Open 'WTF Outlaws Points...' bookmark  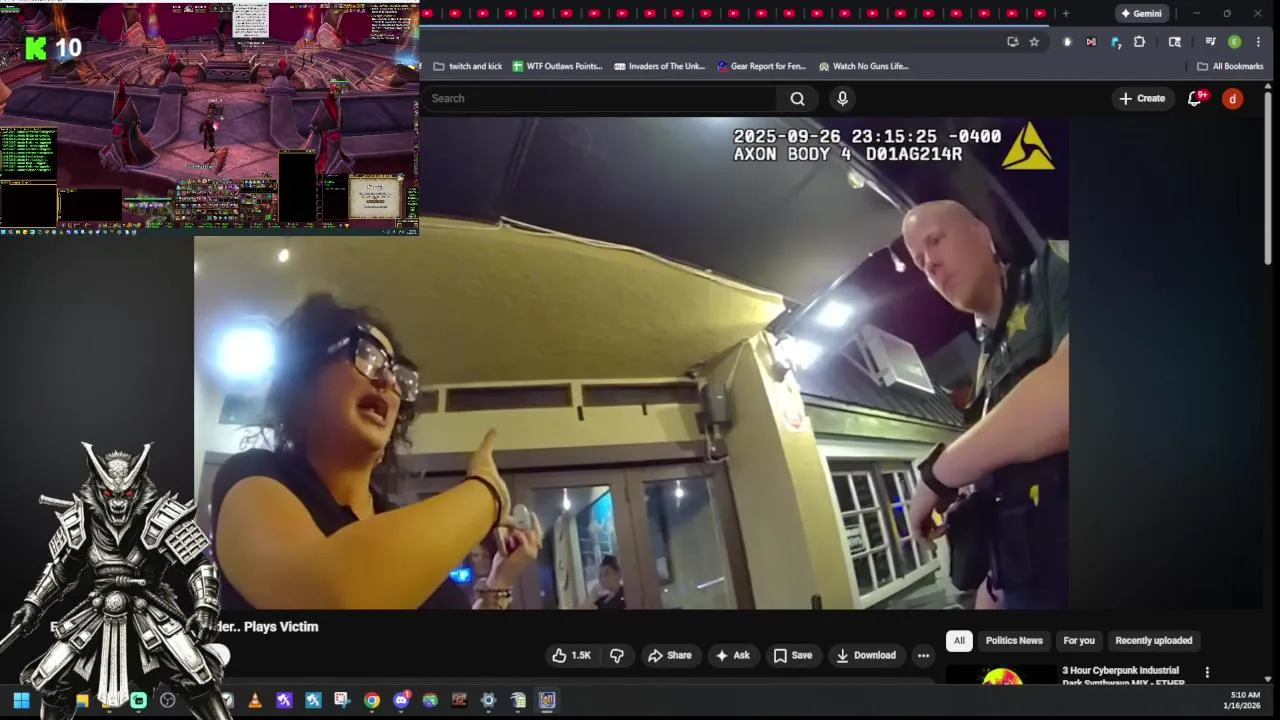pos(557,66)
